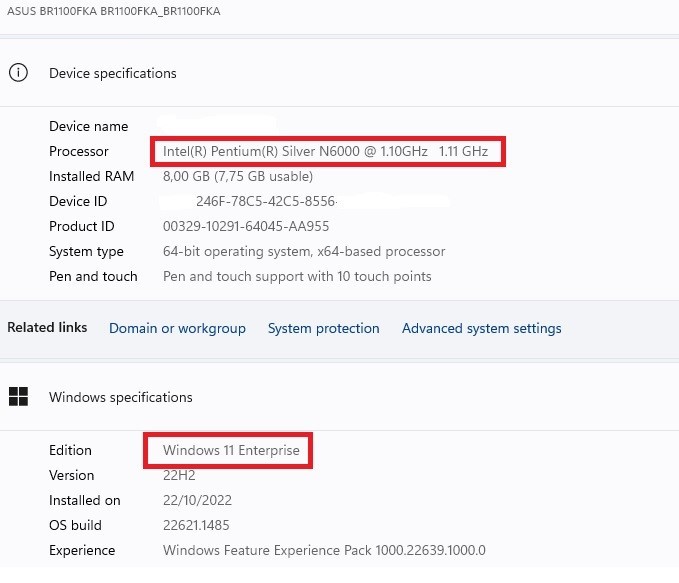Select the Windows 11 Enterprise value
The height and width of the screenshot is (583, 679).
pos(231,450)
